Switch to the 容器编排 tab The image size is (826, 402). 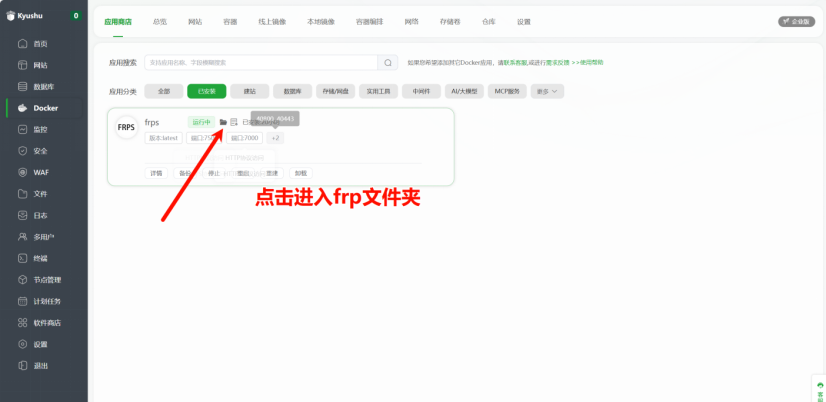coord(369,22)
